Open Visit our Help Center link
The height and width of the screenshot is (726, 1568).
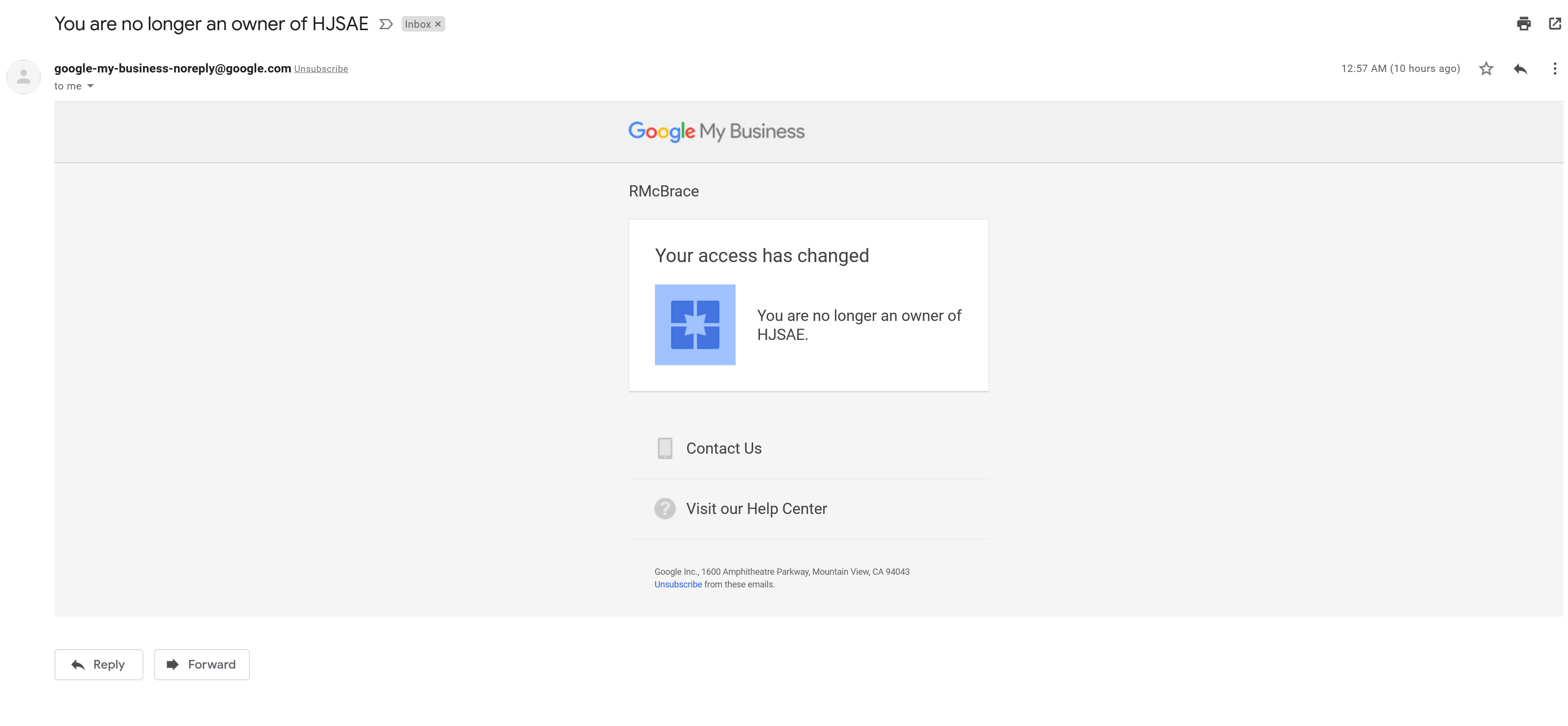(756, 509)
